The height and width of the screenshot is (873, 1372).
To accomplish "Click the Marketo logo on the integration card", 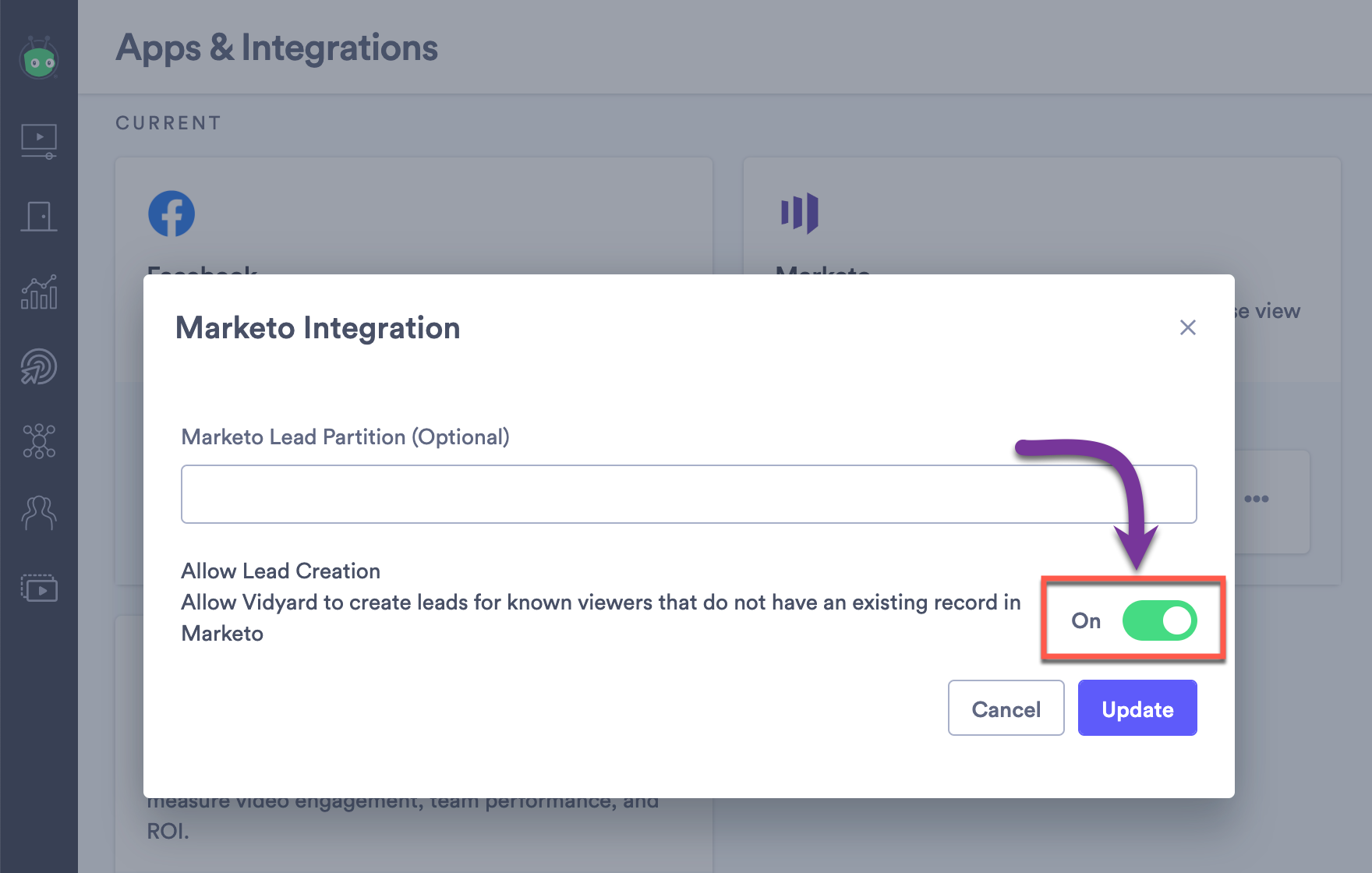I will tap(800, 213).
